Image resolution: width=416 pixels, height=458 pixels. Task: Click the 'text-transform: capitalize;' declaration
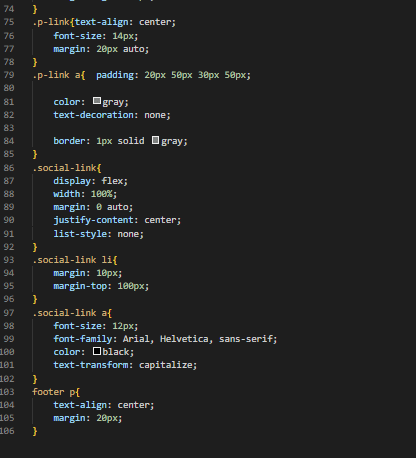click(x=125, y=365)
